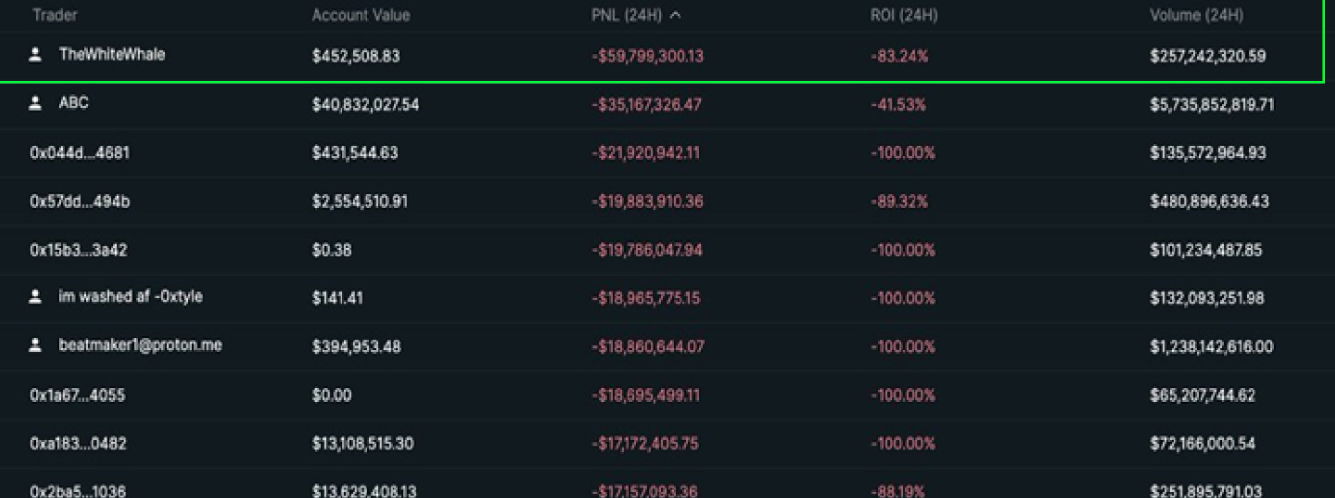Select account value $141.41
Viewport: 1335px width, 498px height.
pos(338,298)
